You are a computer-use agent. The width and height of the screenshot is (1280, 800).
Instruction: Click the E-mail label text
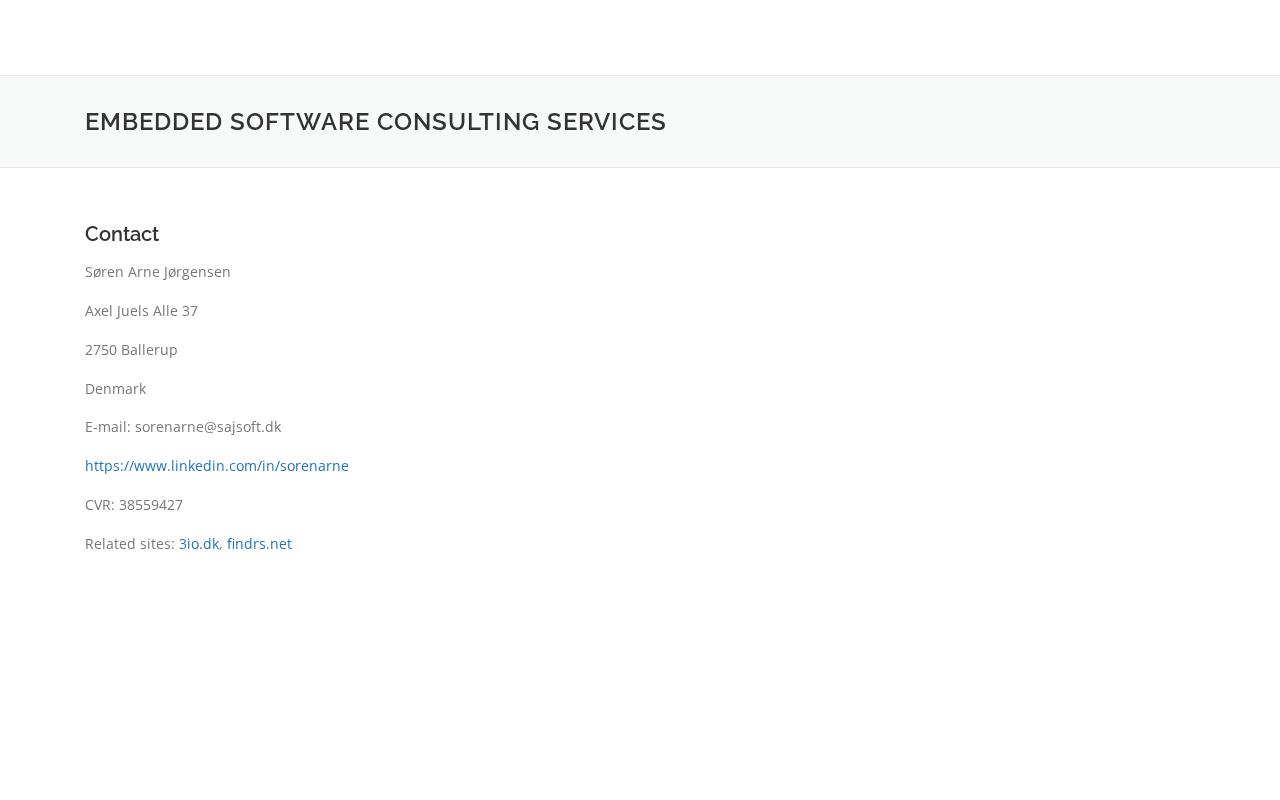(x=107, y=427)
